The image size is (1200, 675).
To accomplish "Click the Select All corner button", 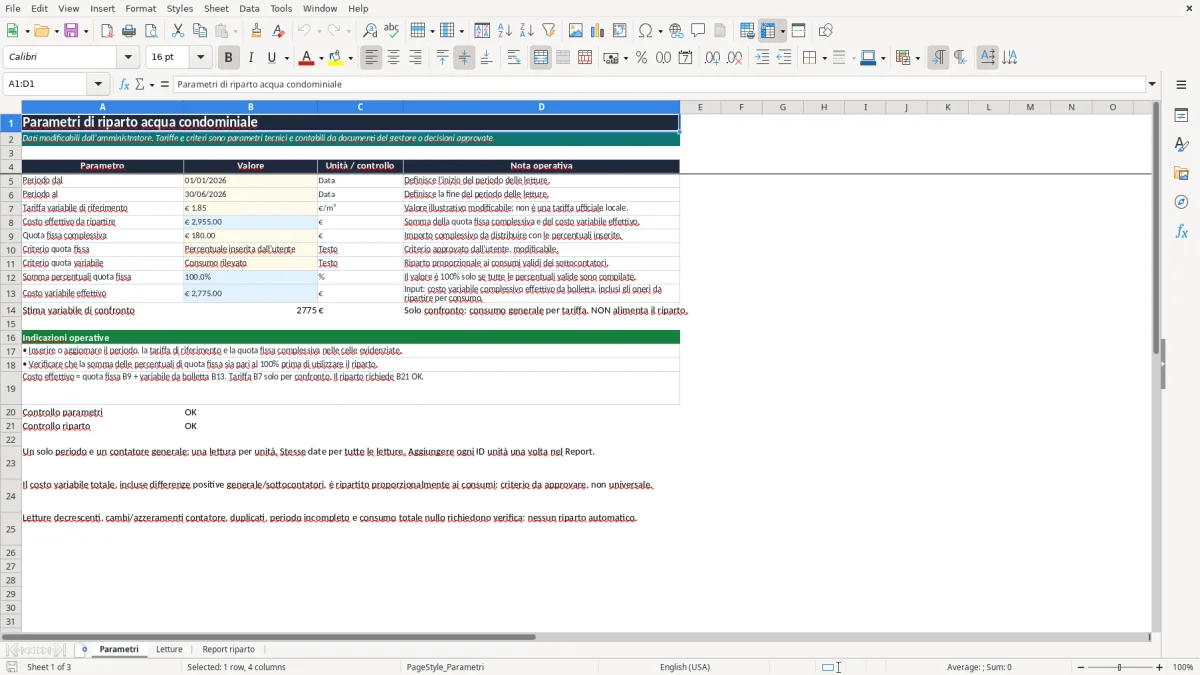I will [11, 107].
